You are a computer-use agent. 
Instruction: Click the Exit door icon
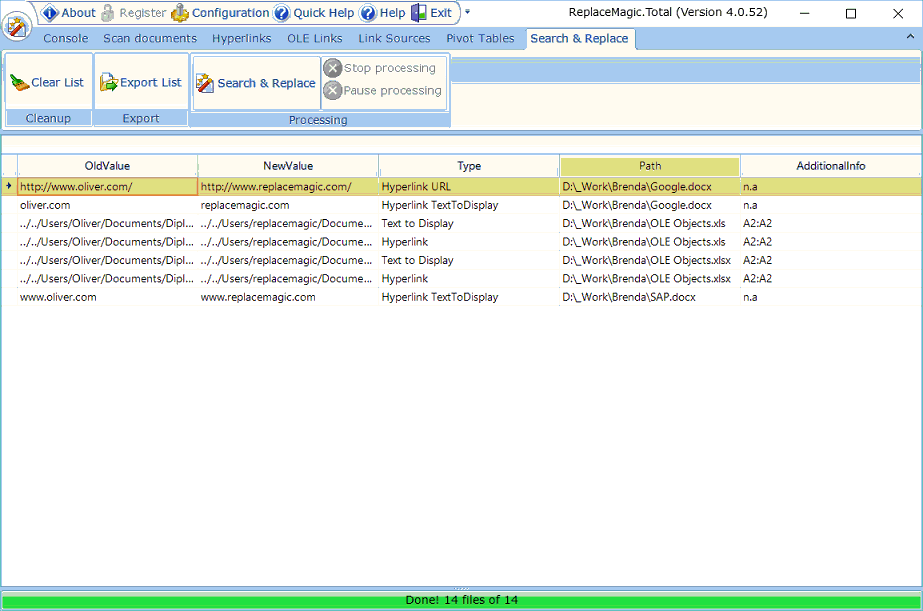tap(419, 12)
